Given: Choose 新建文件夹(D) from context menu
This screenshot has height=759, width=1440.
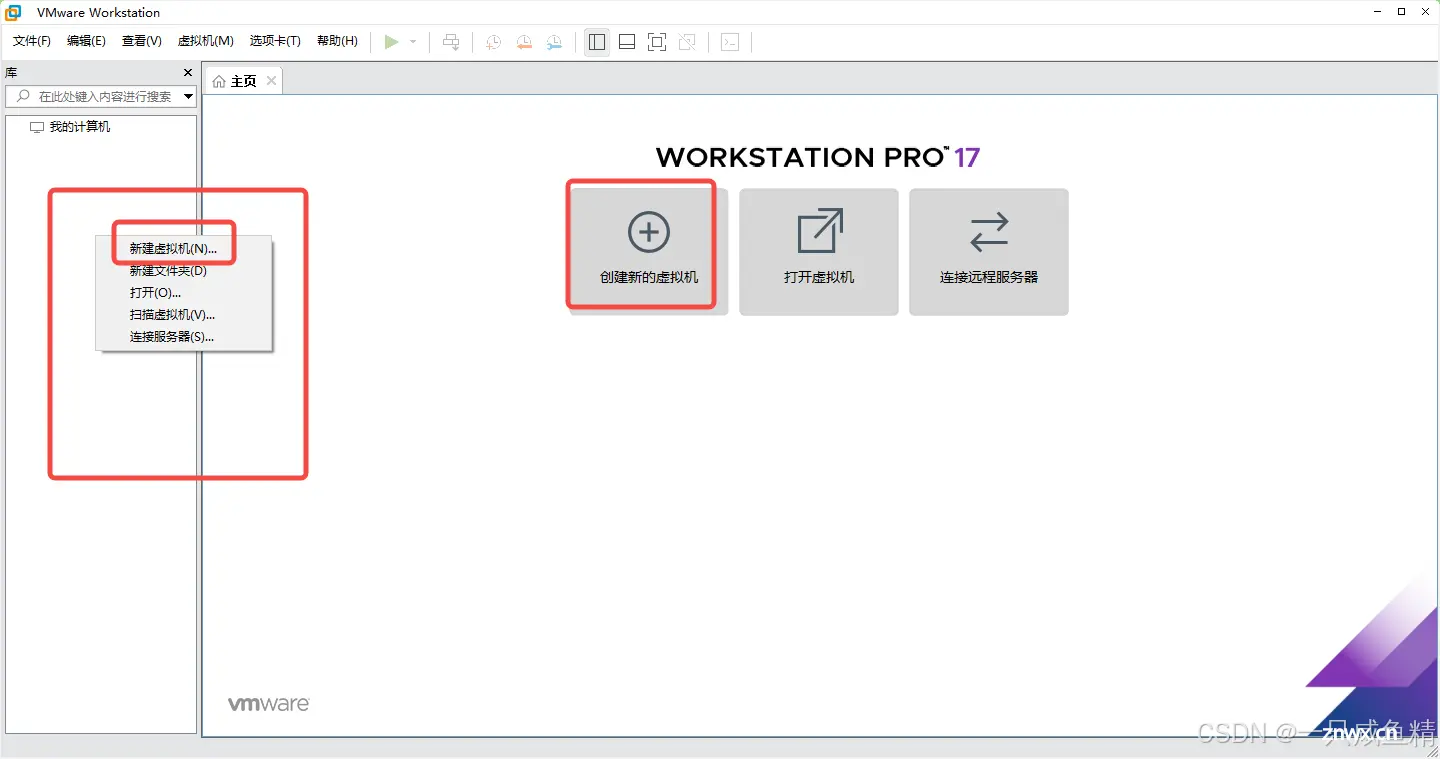Looking at the screenshot, I should 168,270.
